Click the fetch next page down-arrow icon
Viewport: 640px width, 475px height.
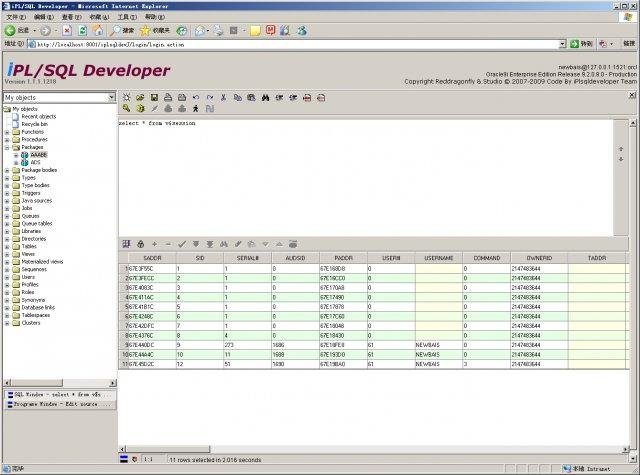coord(196,244)
